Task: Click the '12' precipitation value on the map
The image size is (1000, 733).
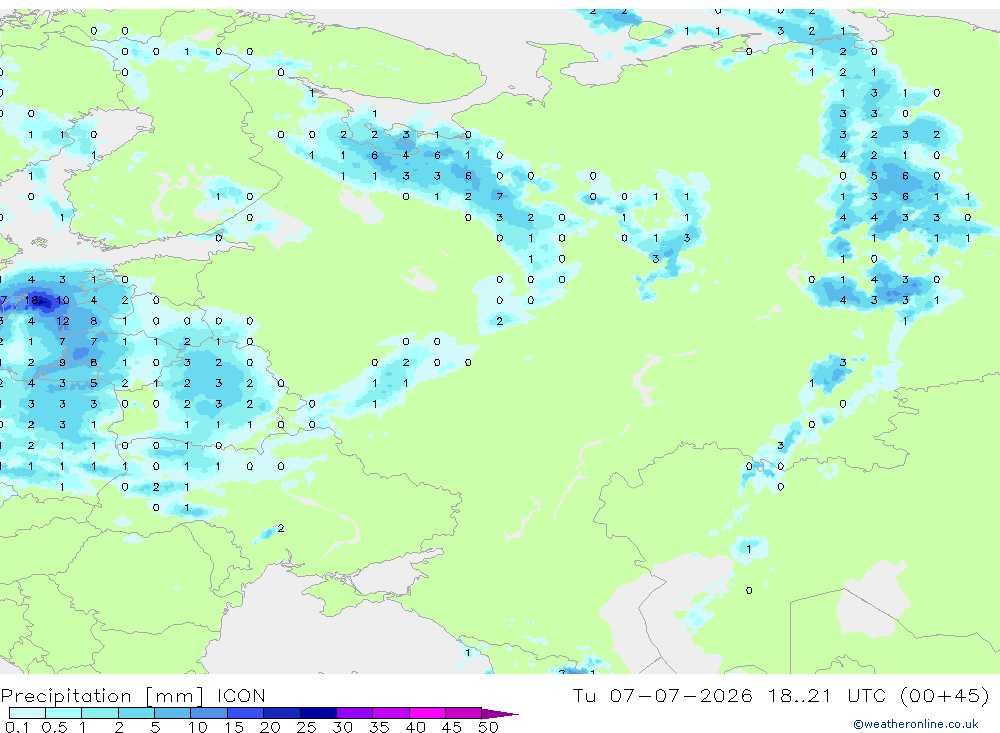Action: (x=62, y=321)
